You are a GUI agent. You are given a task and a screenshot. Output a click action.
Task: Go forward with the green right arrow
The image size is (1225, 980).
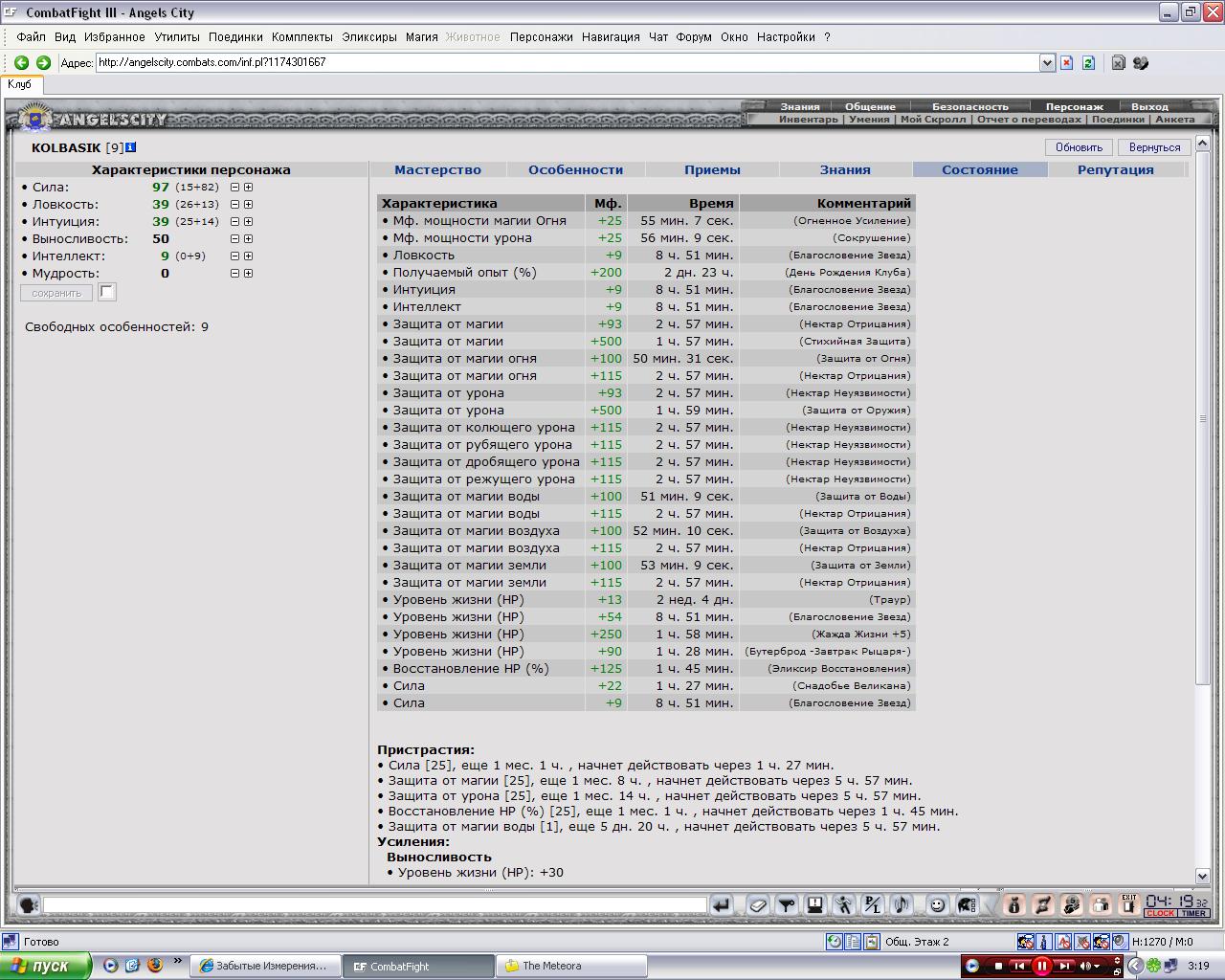click(43, 63)
